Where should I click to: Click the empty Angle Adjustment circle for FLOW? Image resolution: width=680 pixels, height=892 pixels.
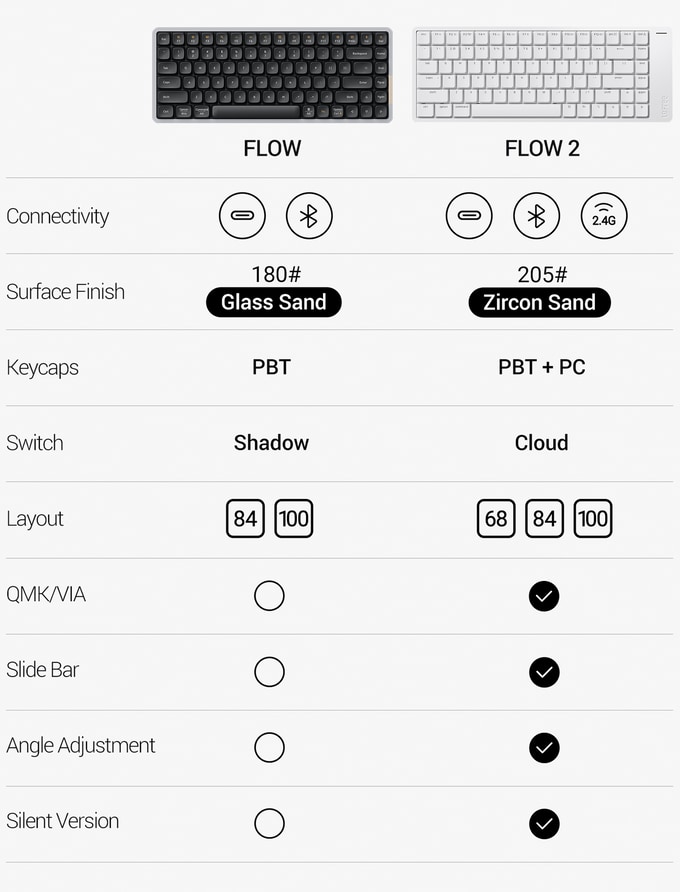click(269, 747)
